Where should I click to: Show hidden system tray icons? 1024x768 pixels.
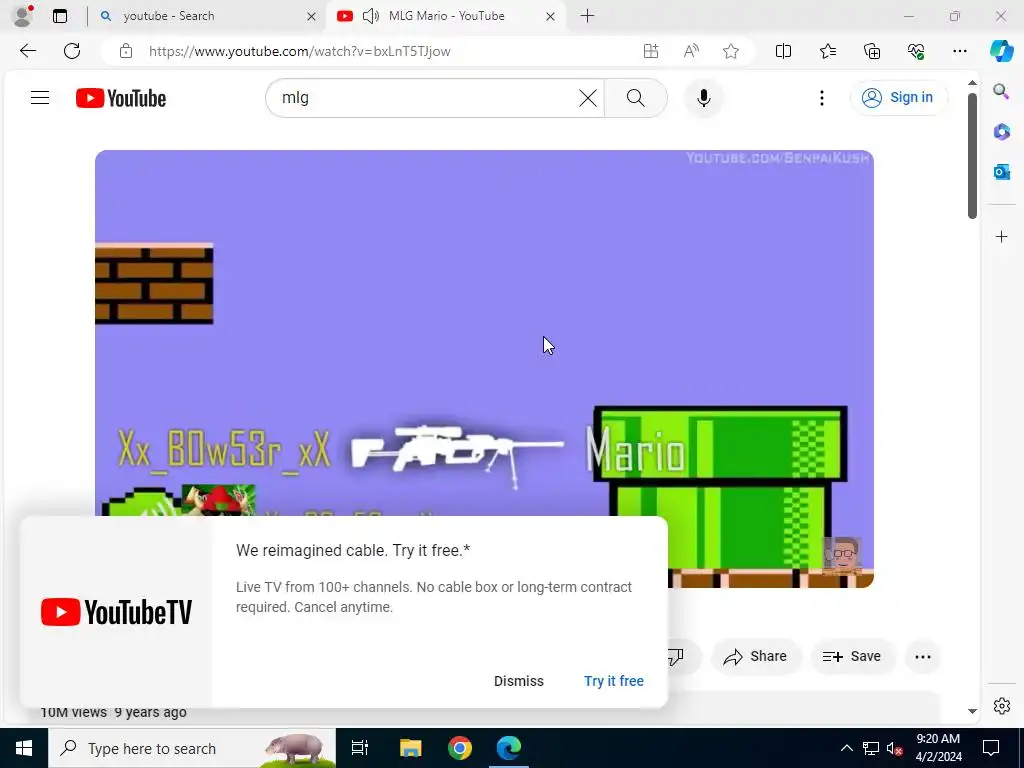pyautogui.click(x=846, y=748)
